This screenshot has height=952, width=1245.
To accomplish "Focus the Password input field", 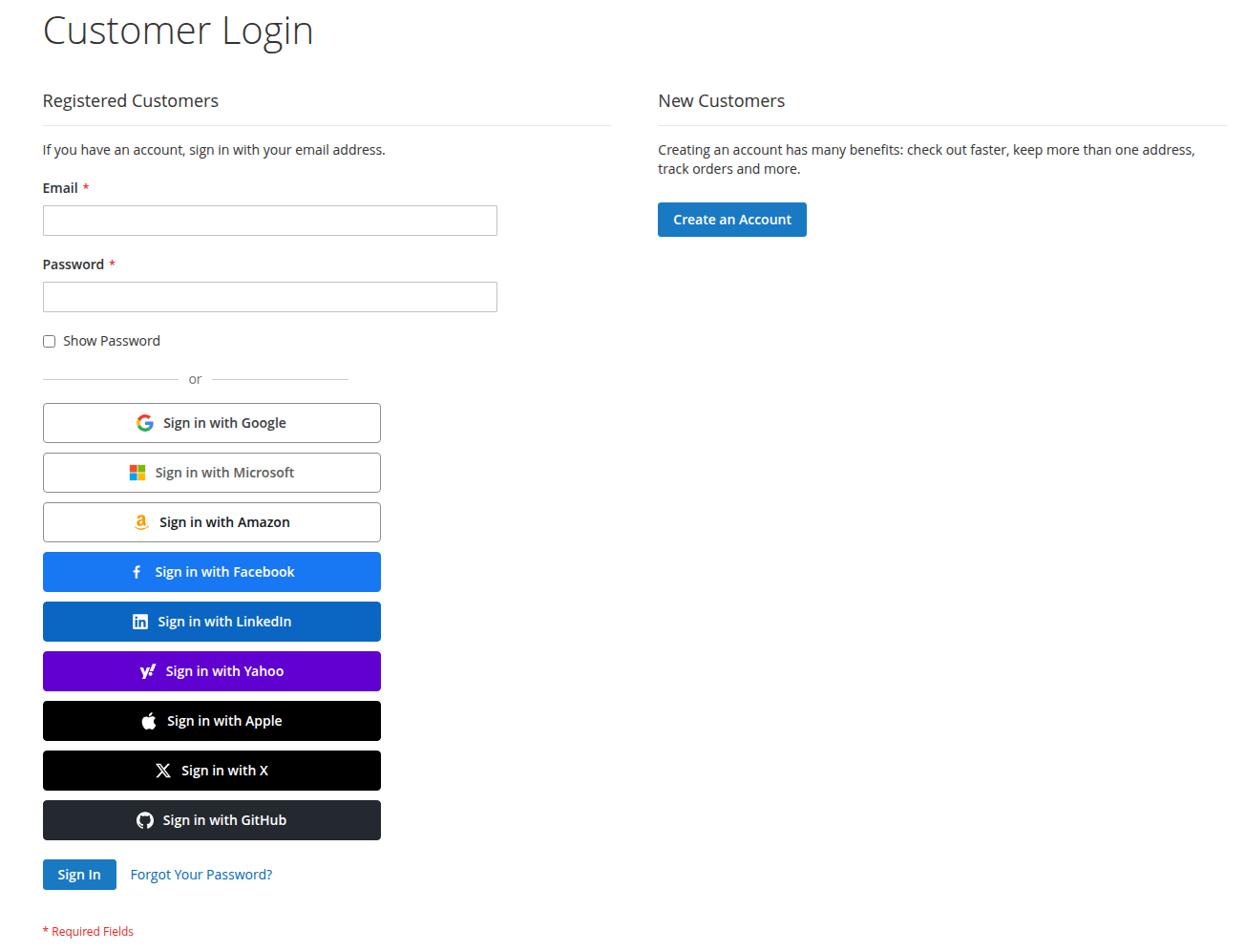I will [x=270, y=297].
